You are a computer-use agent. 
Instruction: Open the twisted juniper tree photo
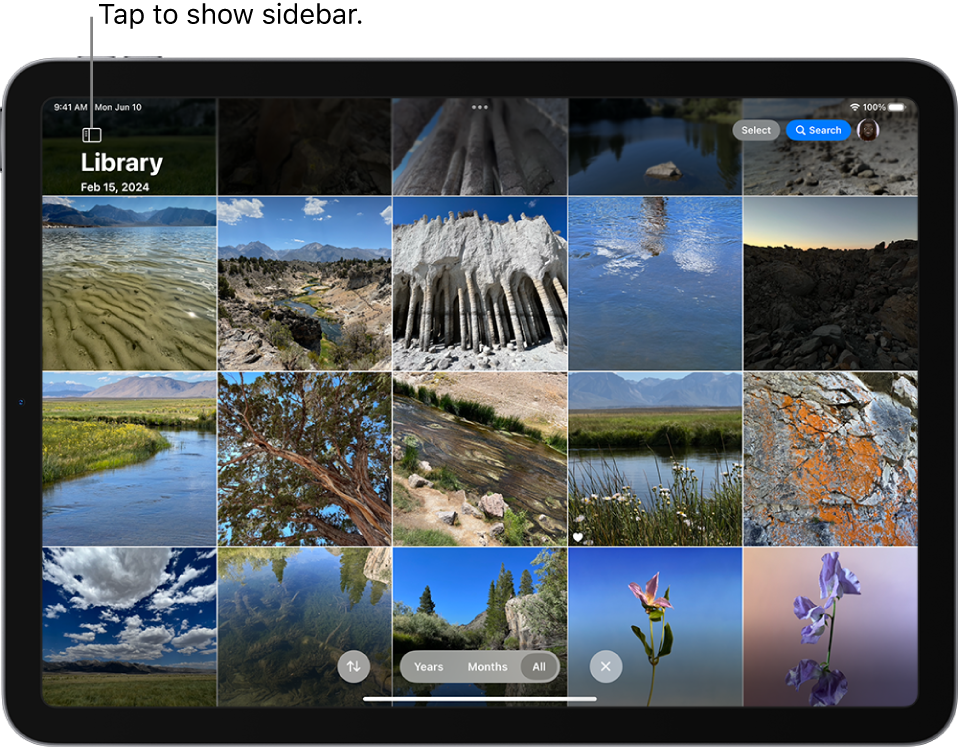click(x=304, y=459)
